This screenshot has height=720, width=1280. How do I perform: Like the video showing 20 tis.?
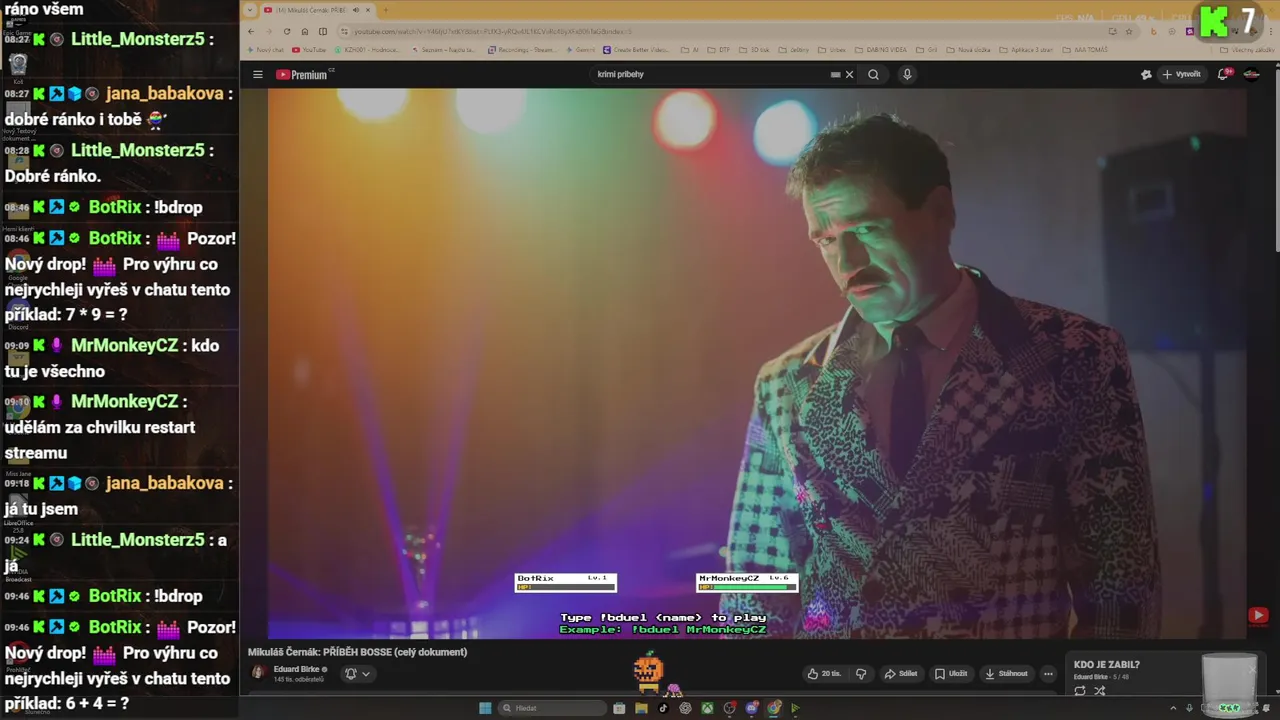click(x=825, y=673)
